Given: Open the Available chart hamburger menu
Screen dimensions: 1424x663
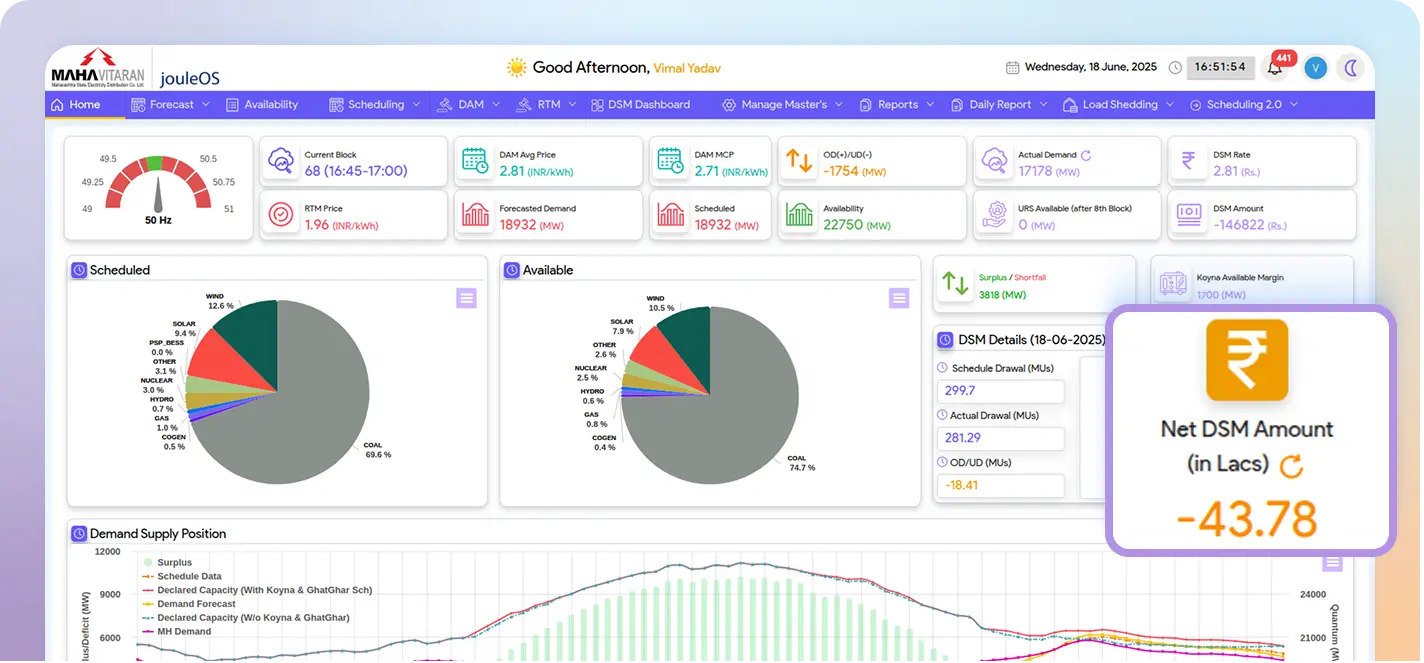Looking at the screenshot, I should tap(899, 298).
